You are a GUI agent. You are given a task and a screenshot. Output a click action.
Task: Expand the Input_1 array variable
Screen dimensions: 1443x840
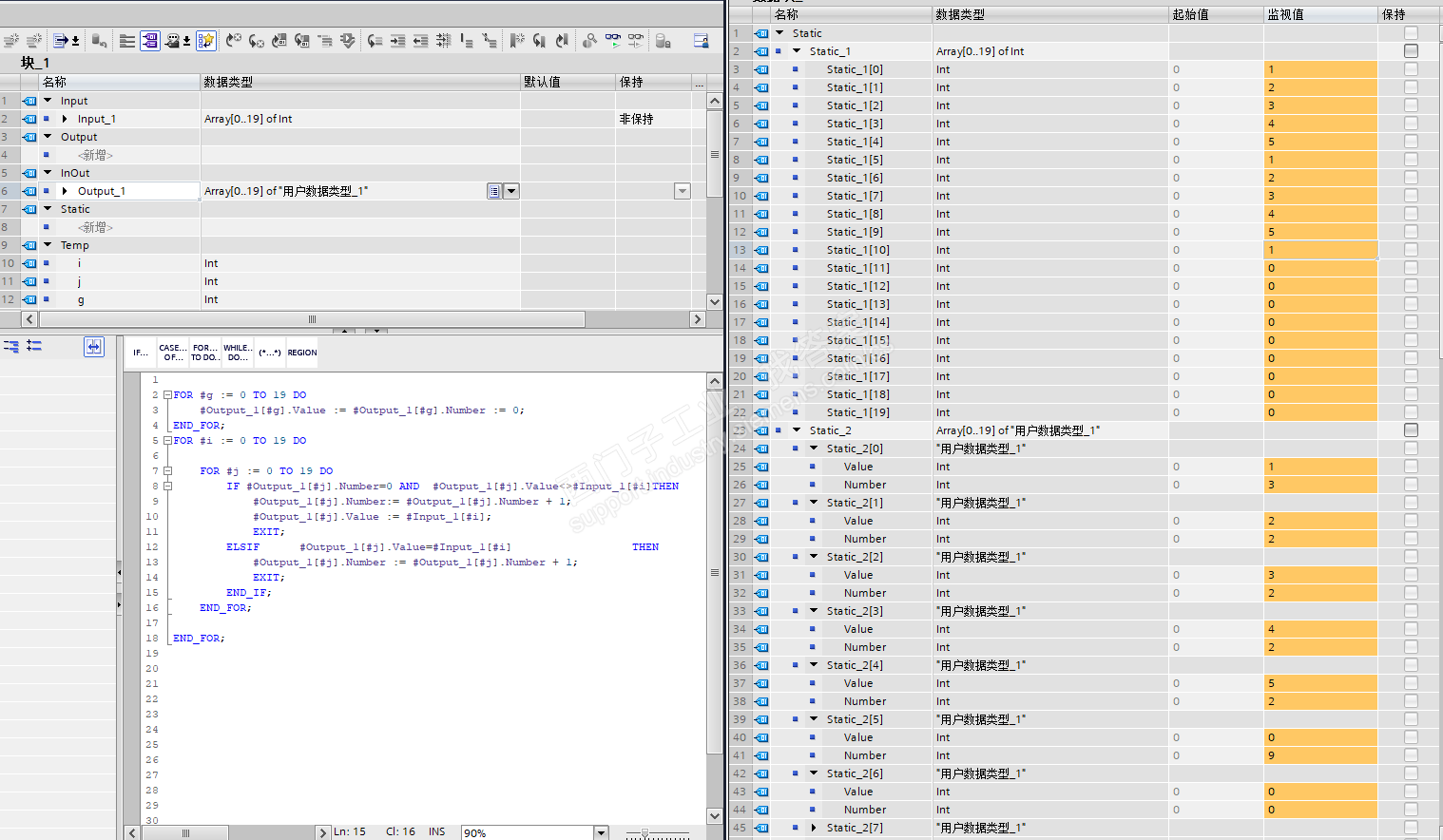tap(65, 119)
